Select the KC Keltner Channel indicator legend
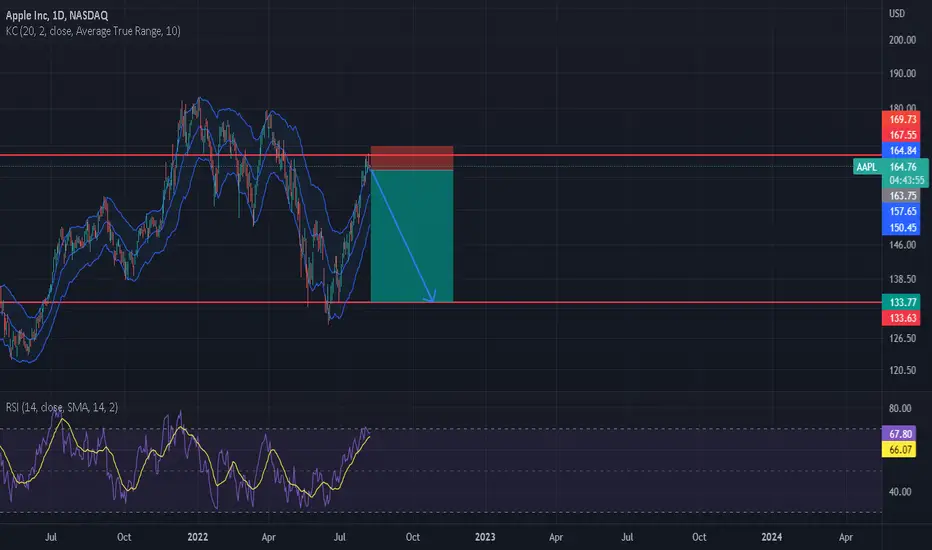Image resolution: width=932 pixels, height=550 pixels. click(x=93, y=31)
